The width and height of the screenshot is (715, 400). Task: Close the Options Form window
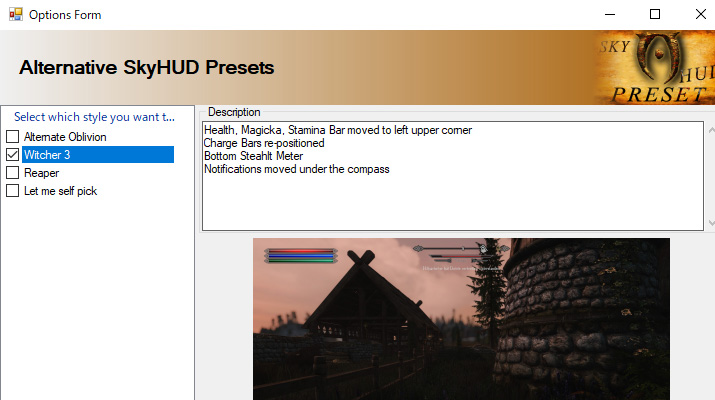[700, 15]
